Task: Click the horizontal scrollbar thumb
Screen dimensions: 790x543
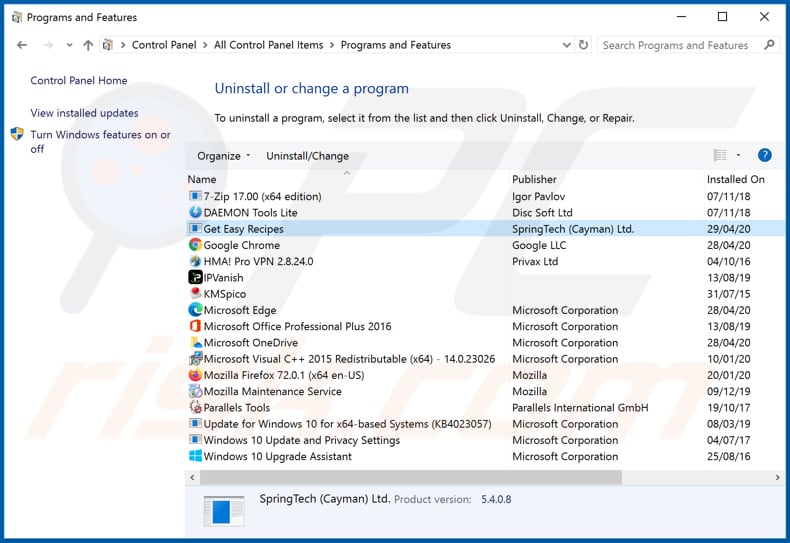Action: tap(411, 477)
